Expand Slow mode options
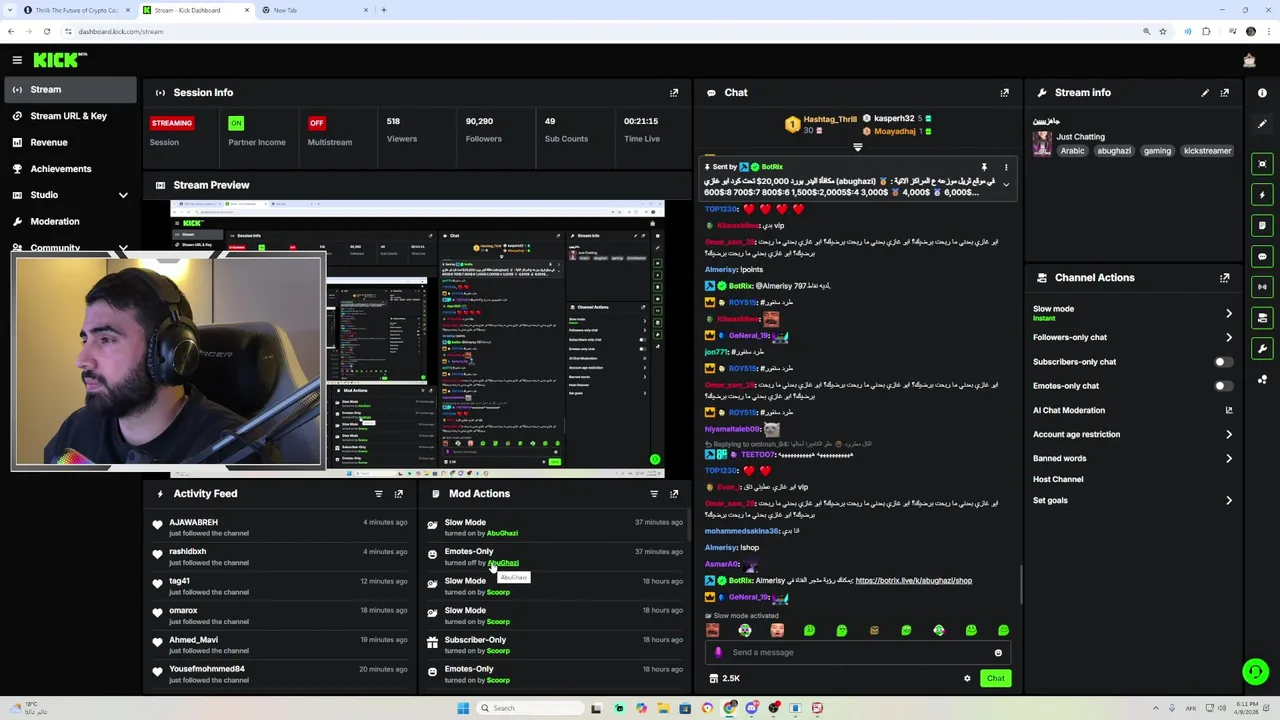This screenshot has width=1280, height=720. pos(1229,314)
